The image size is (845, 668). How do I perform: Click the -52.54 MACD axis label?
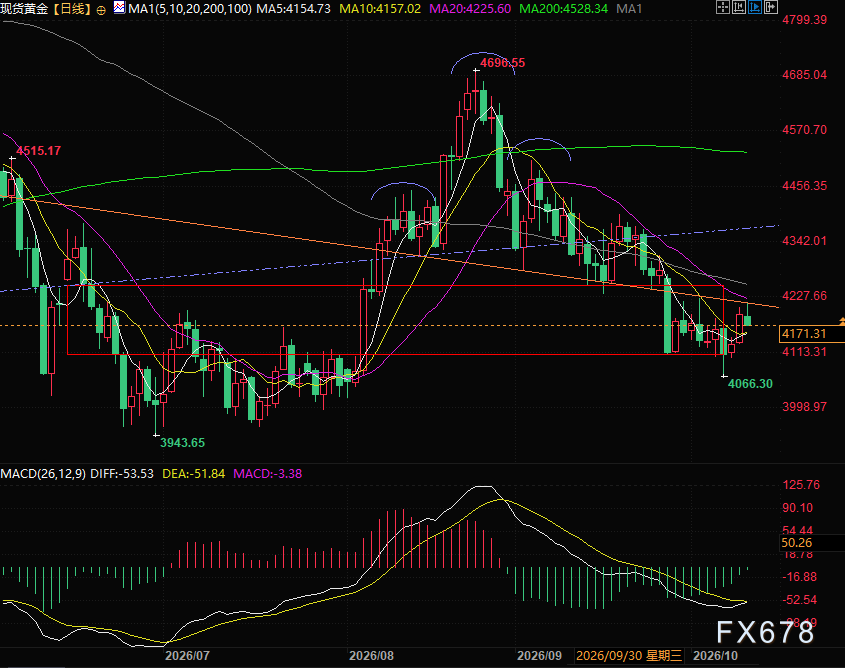tap(800, 600)
